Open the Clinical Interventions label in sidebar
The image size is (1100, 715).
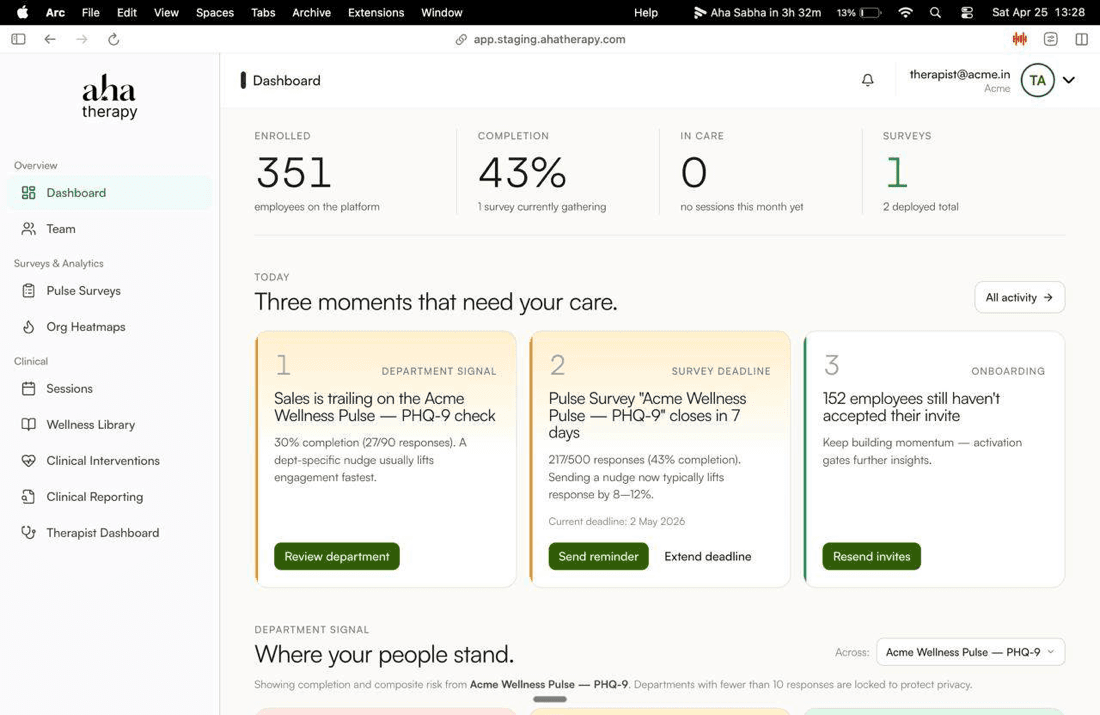[103, 461]
